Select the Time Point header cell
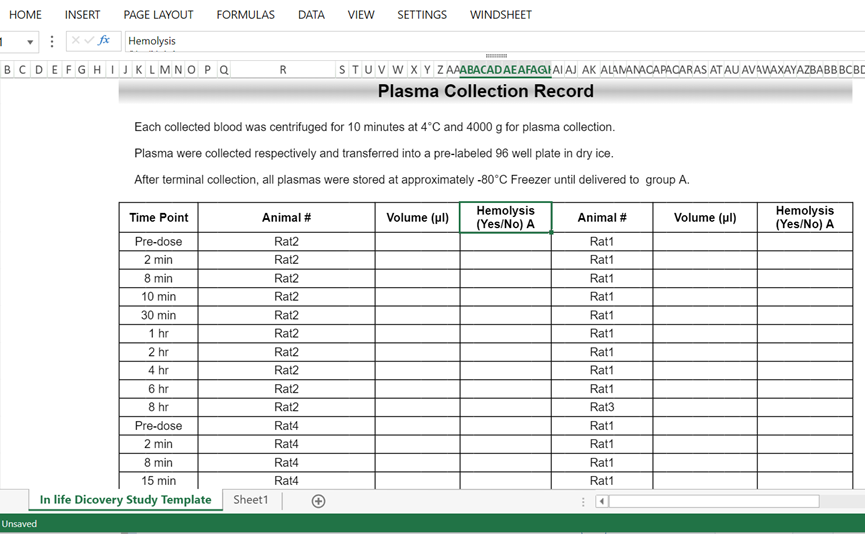865x534 pixels. point(158,218)
